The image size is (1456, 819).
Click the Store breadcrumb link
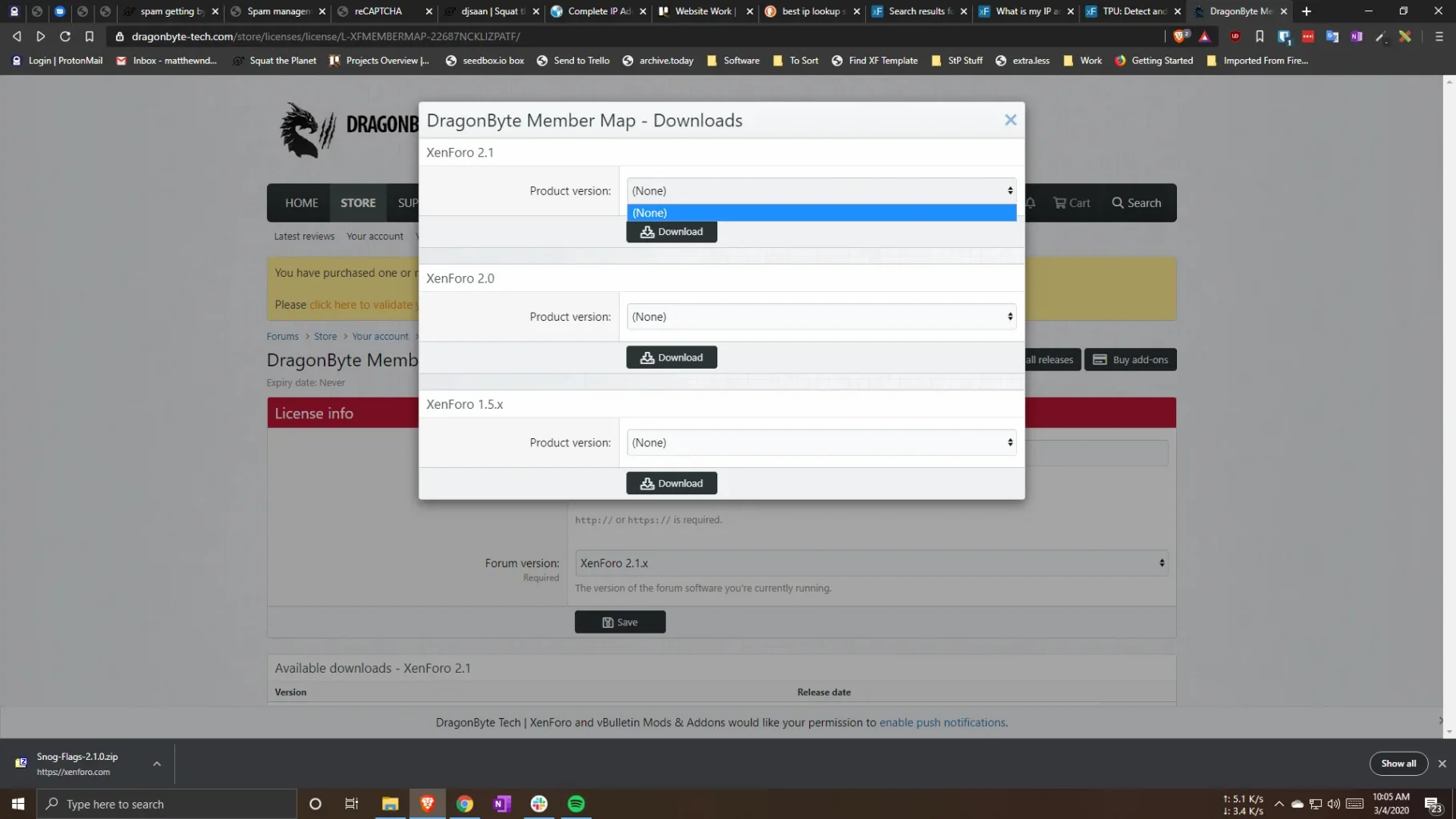pos(325,337)
